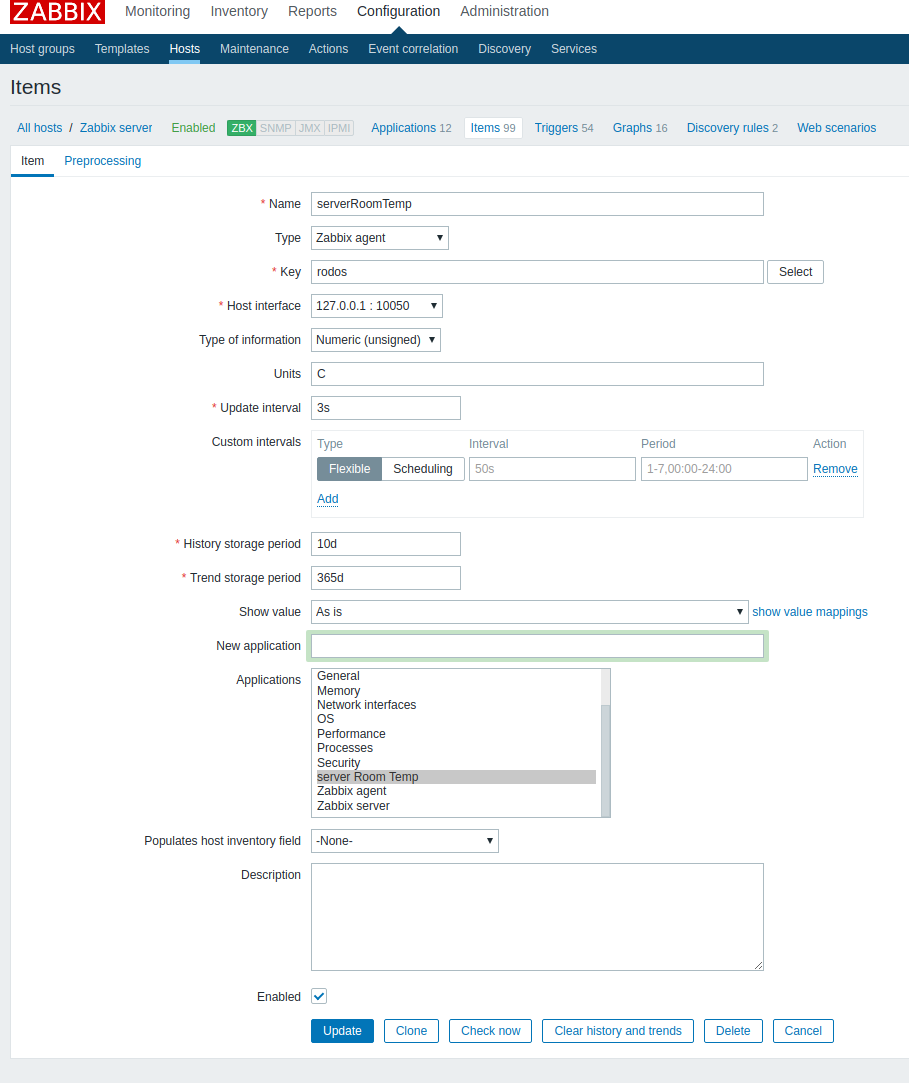Image resolution: width=909 pixels, height=1083 pixels.
Task: Click Clear history and trends button
Action: (x=618, y=1031)
